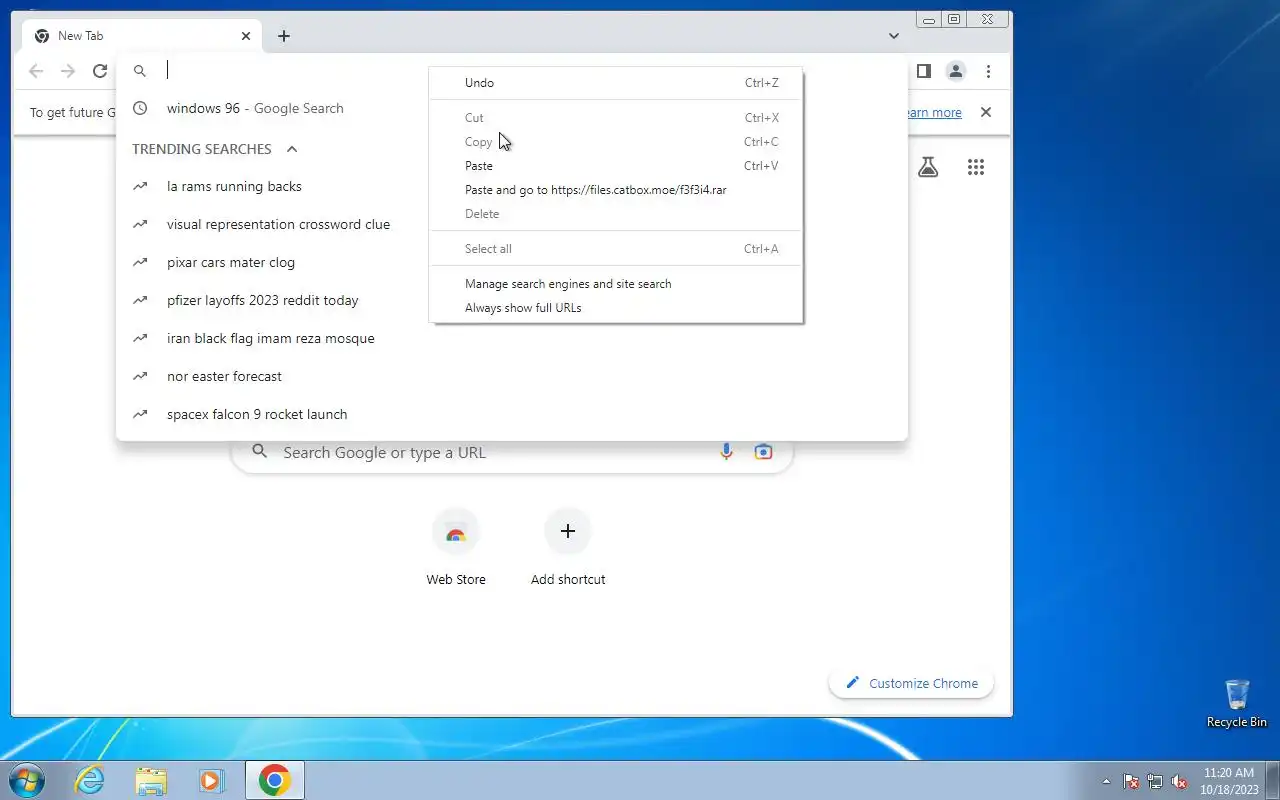Click the Search Google or type a URL box
Image resolution: width=1280 pixels, height=800 pixels.
click(512, 452)
